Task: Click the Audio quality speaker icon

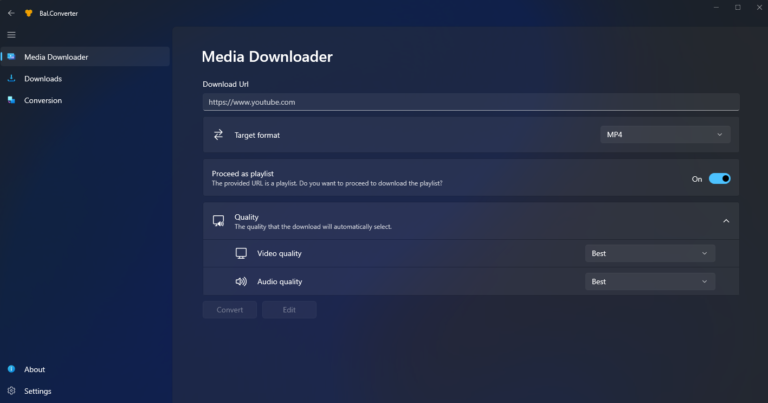Action: tap(241, 282)
